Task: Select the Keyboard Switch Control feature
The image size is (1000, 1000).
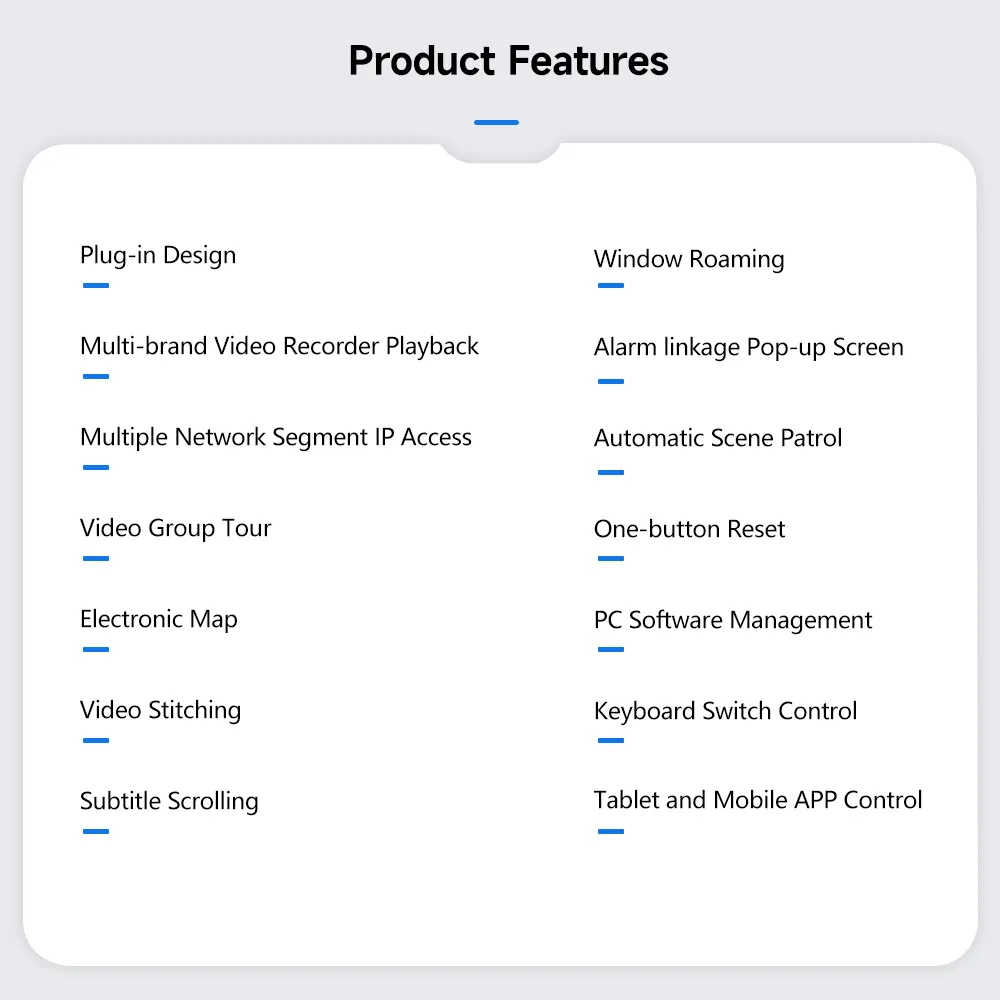Action: [725, 712]
